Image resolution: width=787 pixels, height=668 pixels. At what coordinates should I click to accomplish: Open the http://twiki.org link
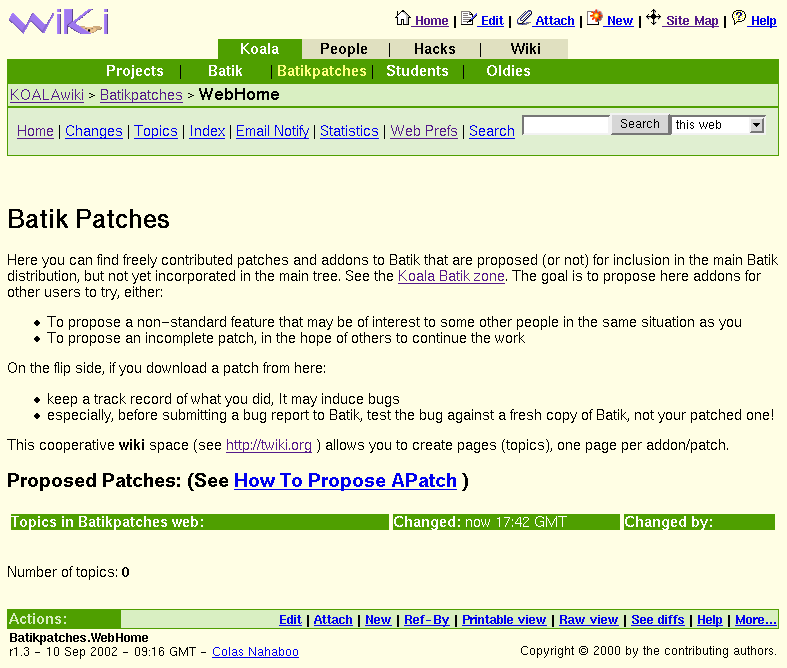(x=269, y=445)
